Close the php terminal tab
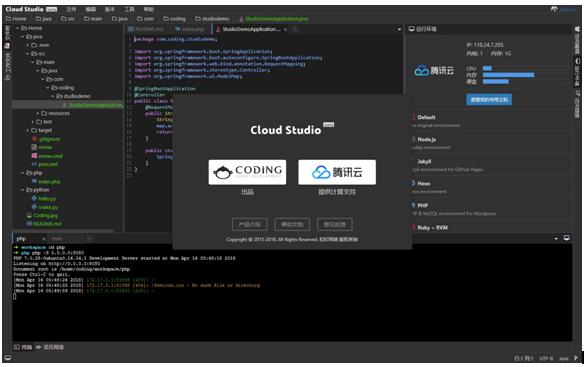The image size is (588, 367). coord(43,239)
